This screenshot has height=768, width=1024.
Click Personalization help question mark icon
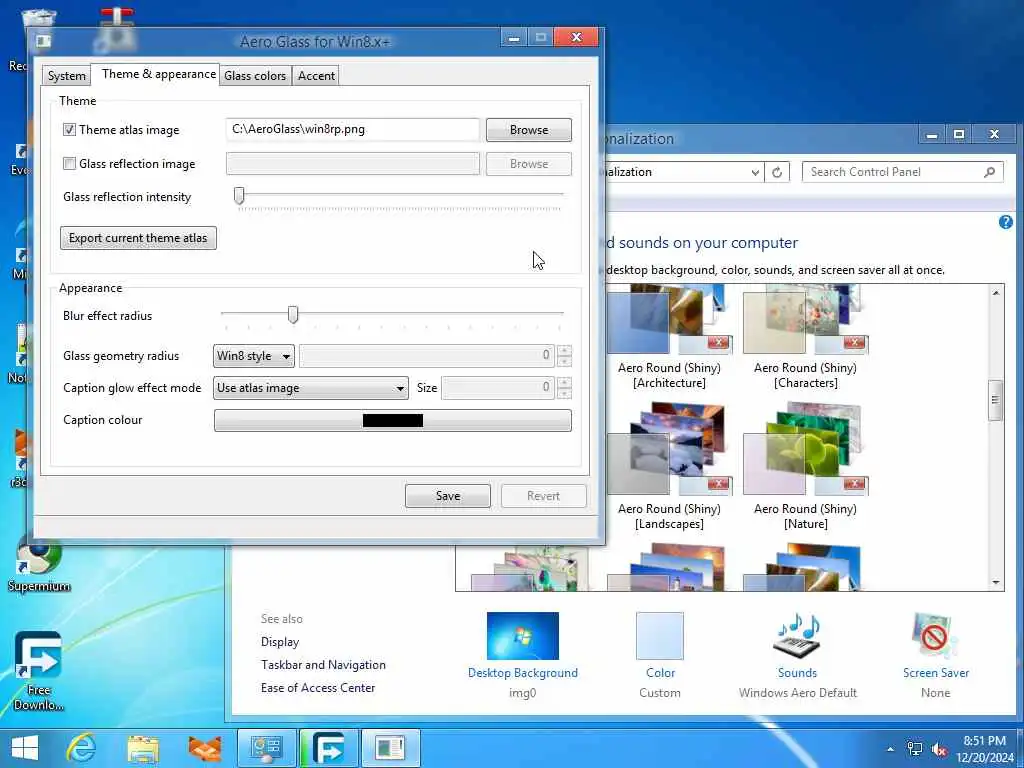pyautogui.click(x=1005, y=222)
